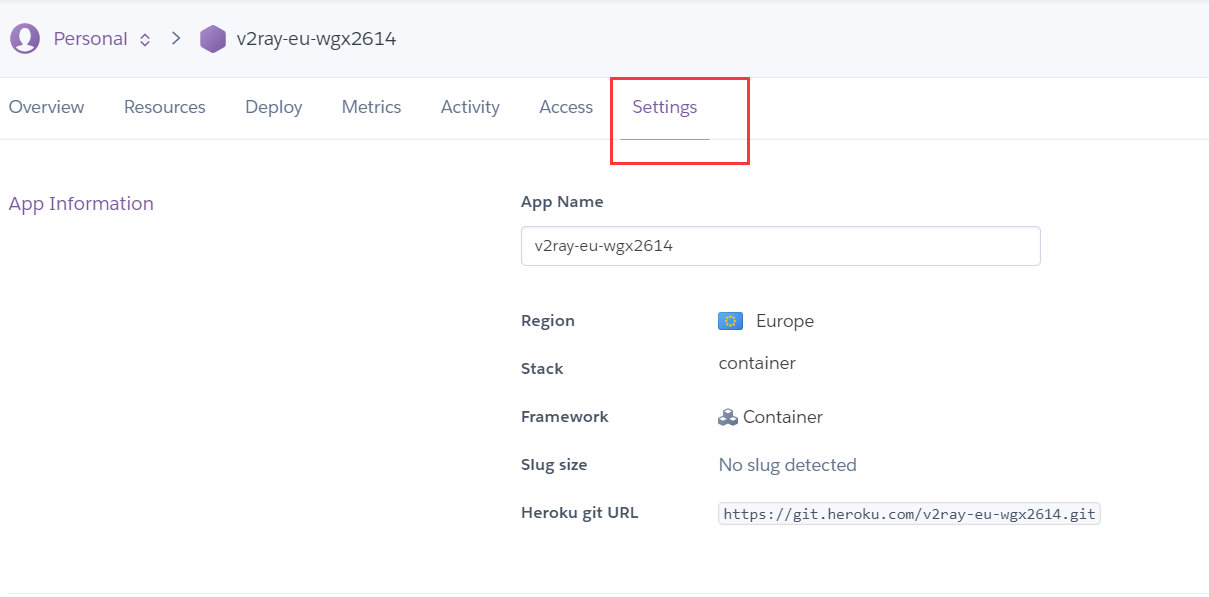The image size is (1209, 597).
Task: Open the v2ray-eu-wgx2614 breadcrumb app link
Action: [316, 39]
